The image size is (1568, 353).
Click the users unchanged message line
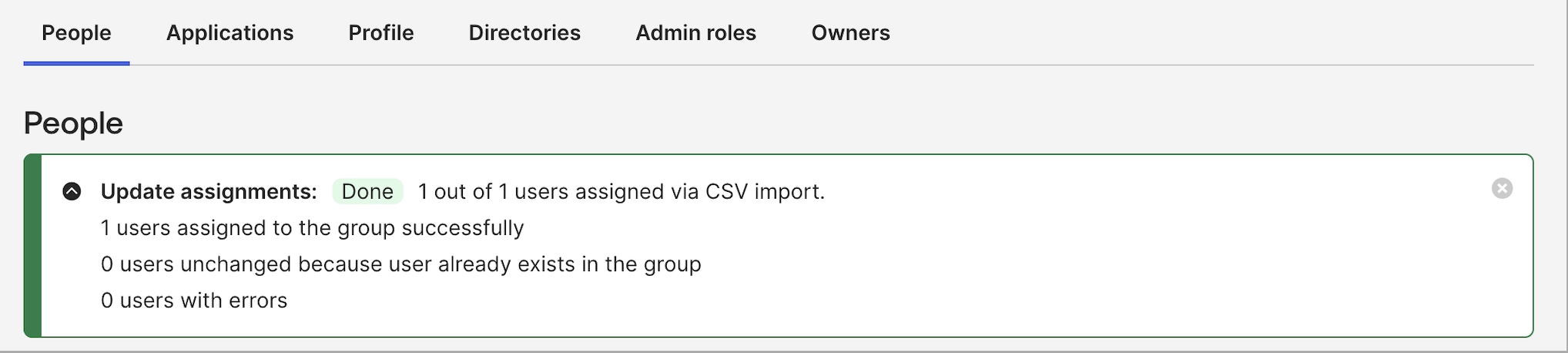(x=400, y=264)
